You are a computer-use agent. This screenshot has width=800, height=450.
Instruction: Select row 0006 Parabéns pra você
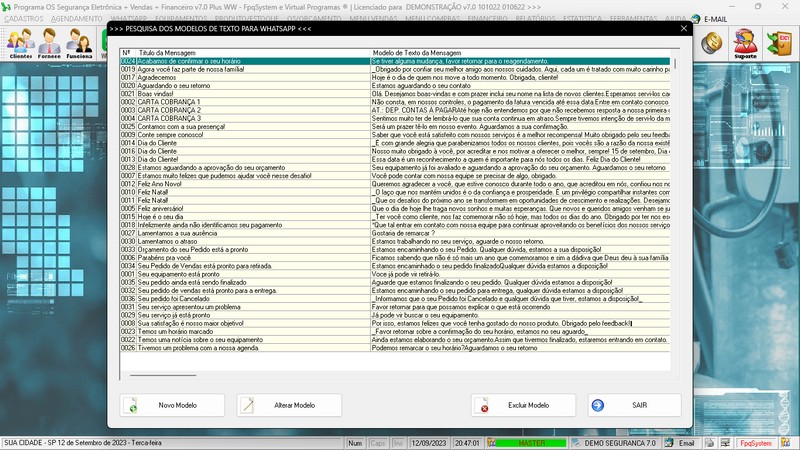[395, 258]
